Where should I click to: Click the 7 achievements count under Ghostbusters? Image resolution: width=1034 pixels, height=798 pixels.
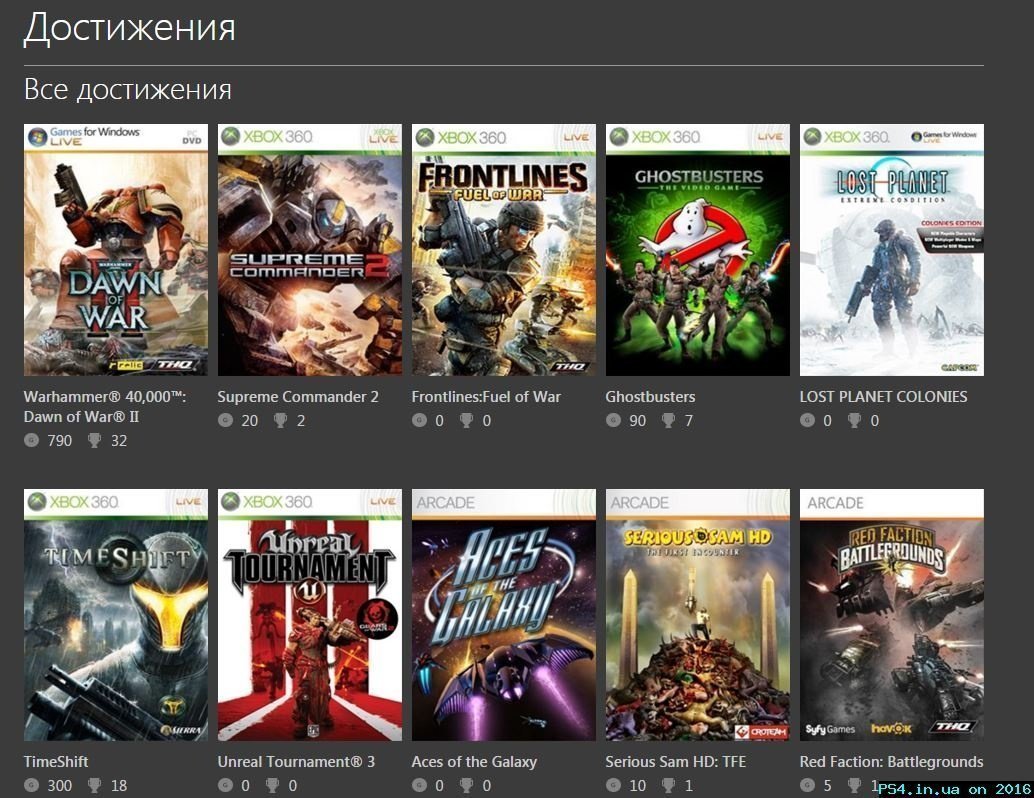pyautogui.click(x=688, y=420)
